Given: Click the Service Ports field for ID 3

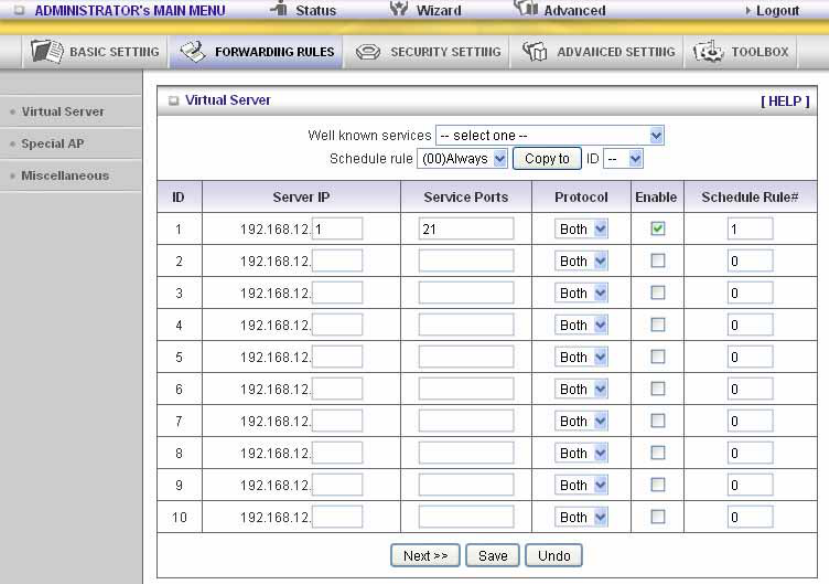Looking at the screenshot, I should (x=466, y=293).
